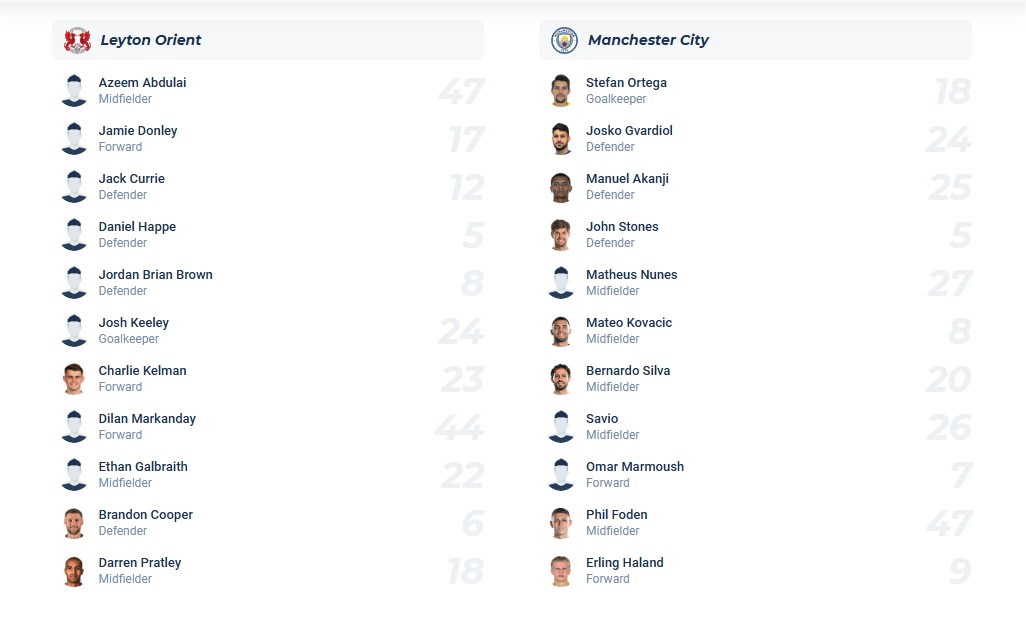Click Phil Foden's avatar image
Screen dimensions: 1026x619
561,522
